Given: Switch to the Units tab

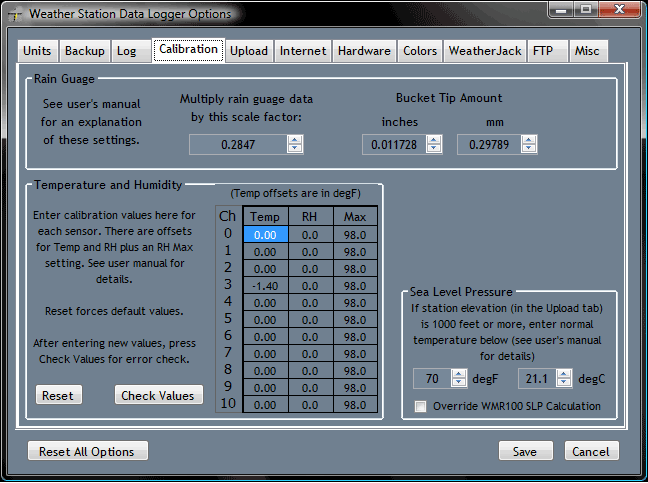Looking at the screenshot, I should [x=37, y=51].
